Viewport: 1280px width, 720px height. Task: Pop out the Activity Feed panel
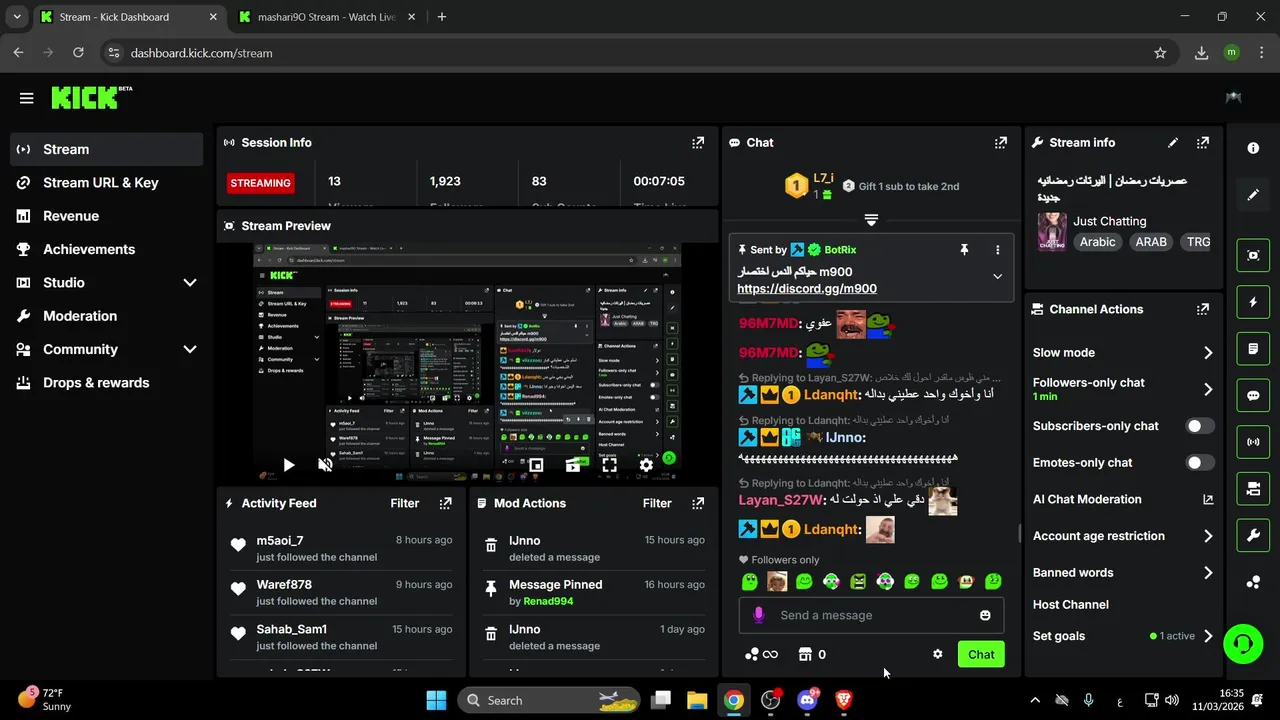[446, 503]
